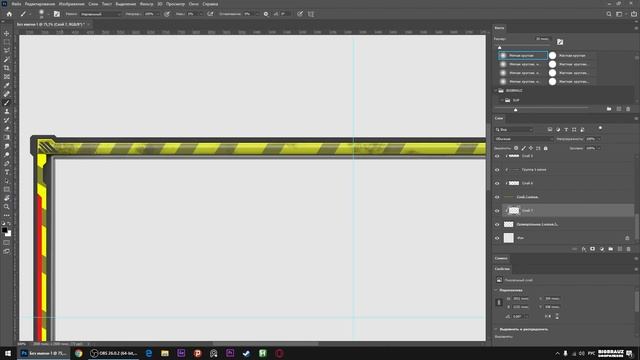Create a new adjustment layer icon
The image size is (640, 360).
click(602, 249)
